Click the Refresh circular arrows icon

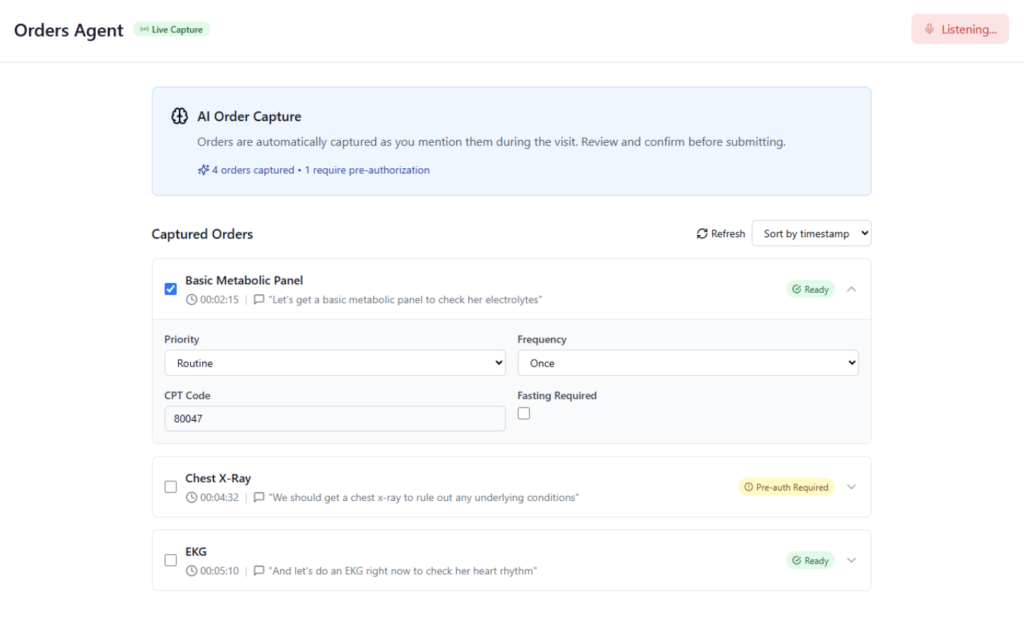click(702, 234)
